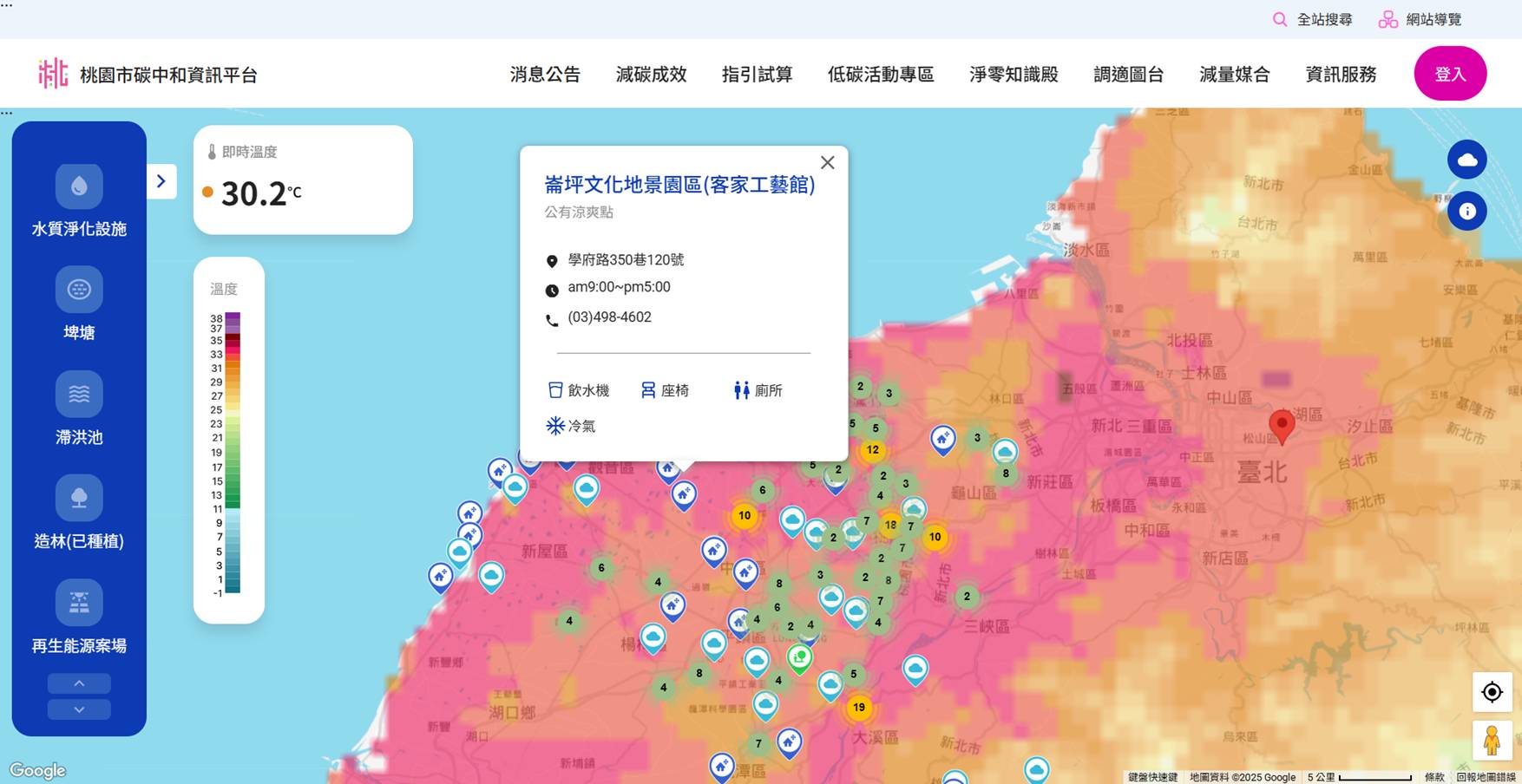Click the geolocation crosshair icon on map
Image resolution: width=1522 pixels, height=784 pixels.
click(x=1492, y=692)
